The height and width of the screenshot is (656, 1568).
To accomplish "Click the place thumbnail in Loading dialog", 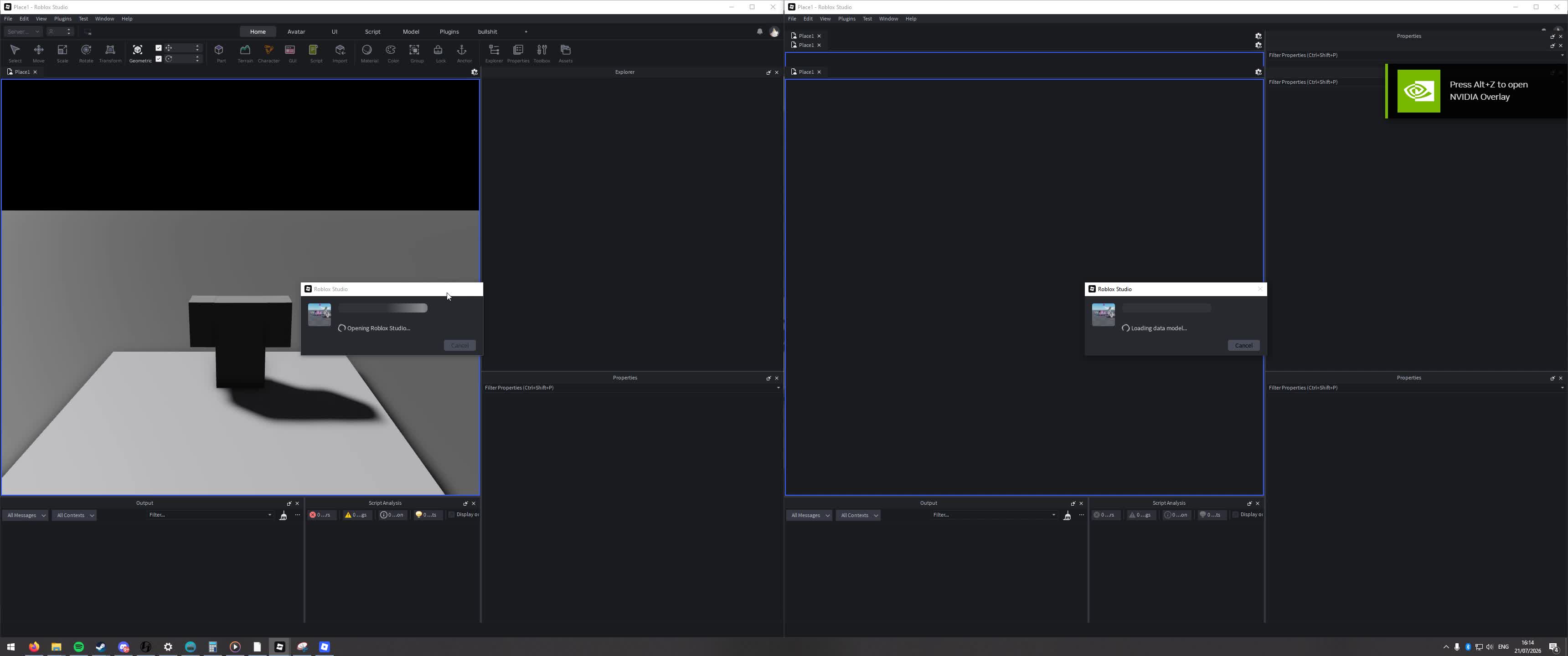I will (1103, 315).
